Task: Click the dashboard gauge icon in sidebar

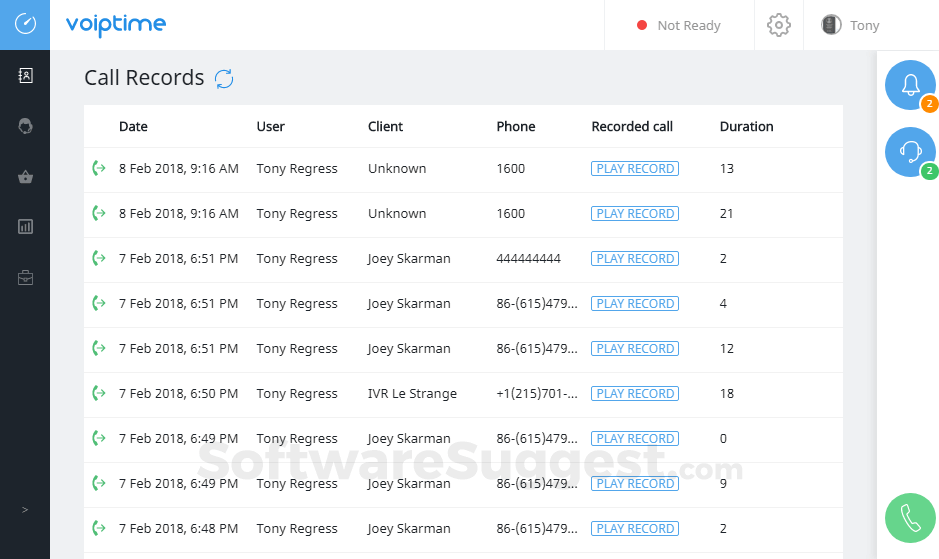Action: 25,24
